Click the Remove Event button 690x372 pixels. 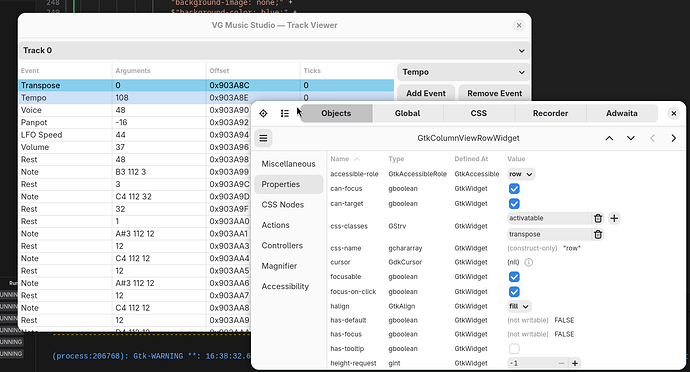pos(495,93)
